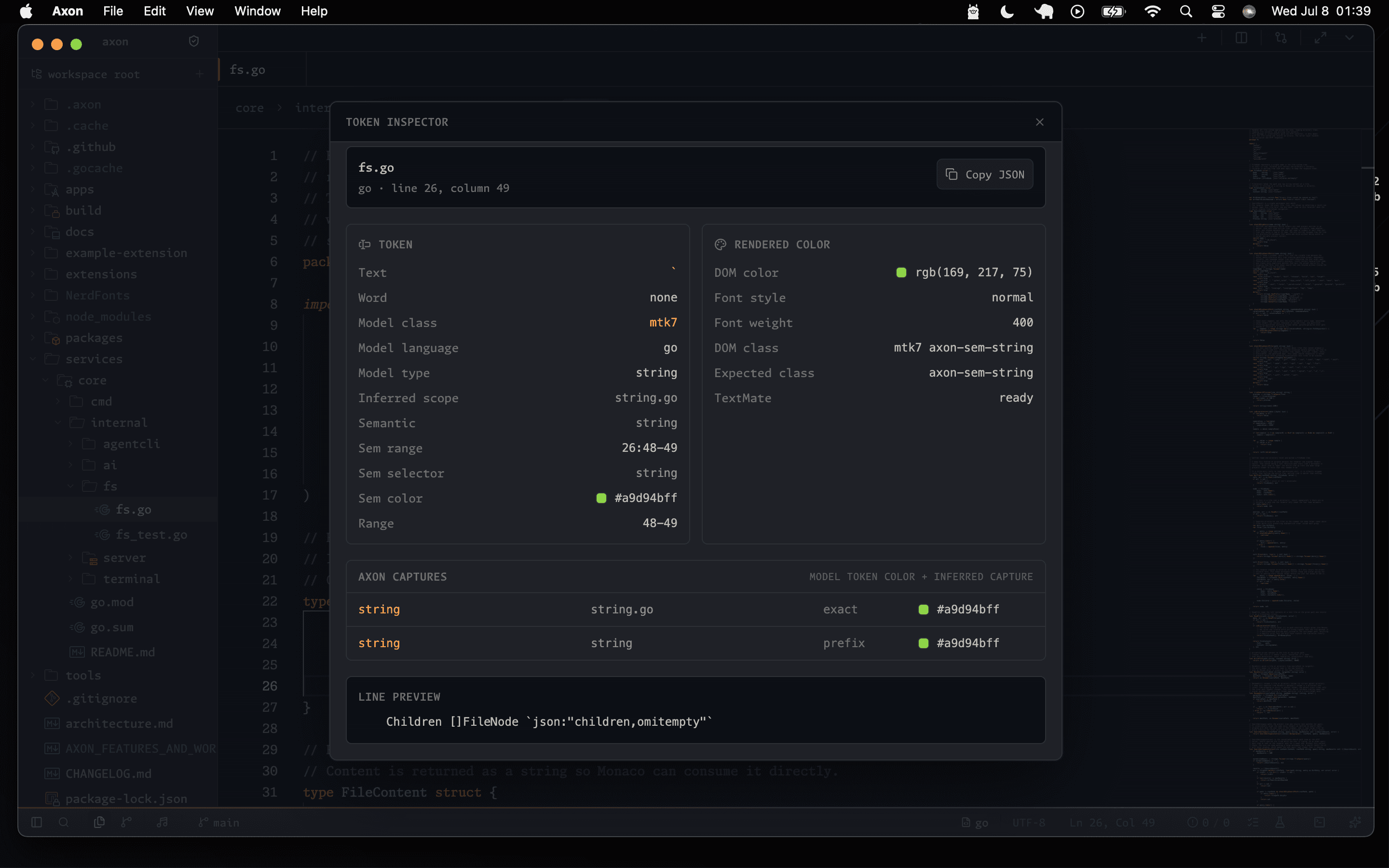The image size is (1389, 868).
Task: Open the chevron dropdown in editor toolbar
Action: point(1349,38)
